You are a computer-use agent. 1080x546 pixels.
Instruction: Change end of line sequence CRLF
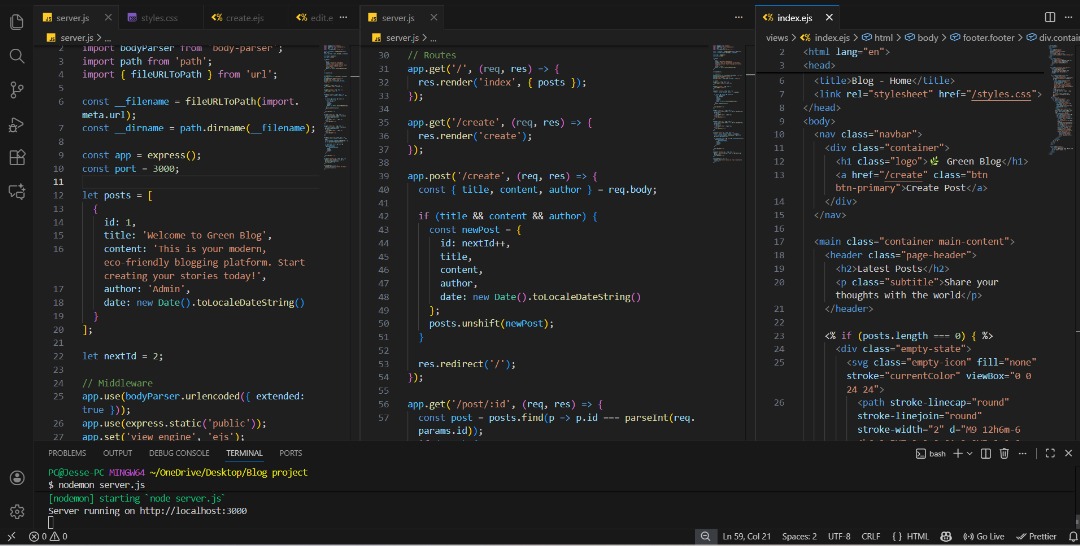click(871, 536)
